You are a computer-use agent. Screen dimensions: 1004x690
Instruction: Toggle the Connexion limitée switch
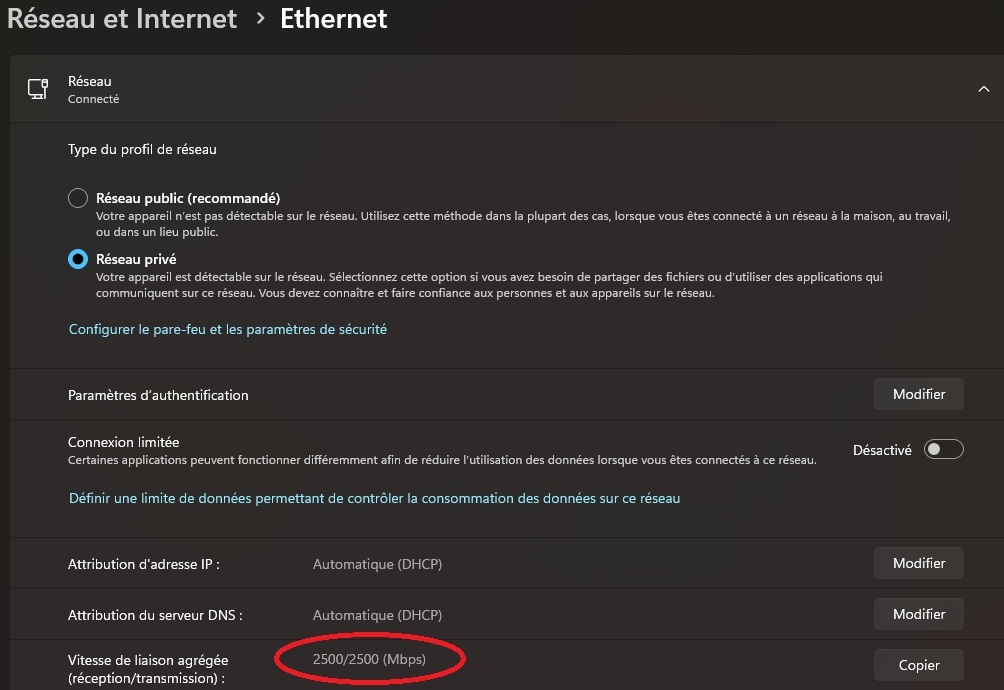(943, 450)
